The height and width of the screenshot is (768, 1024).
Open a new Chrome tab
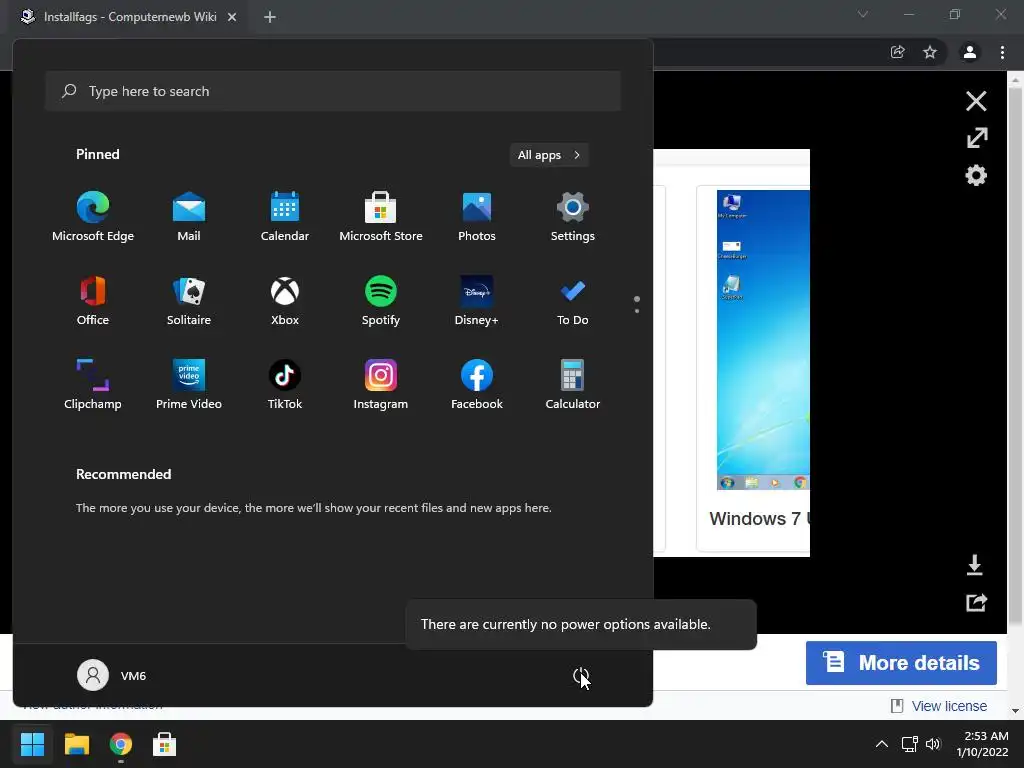click(270, 17)
